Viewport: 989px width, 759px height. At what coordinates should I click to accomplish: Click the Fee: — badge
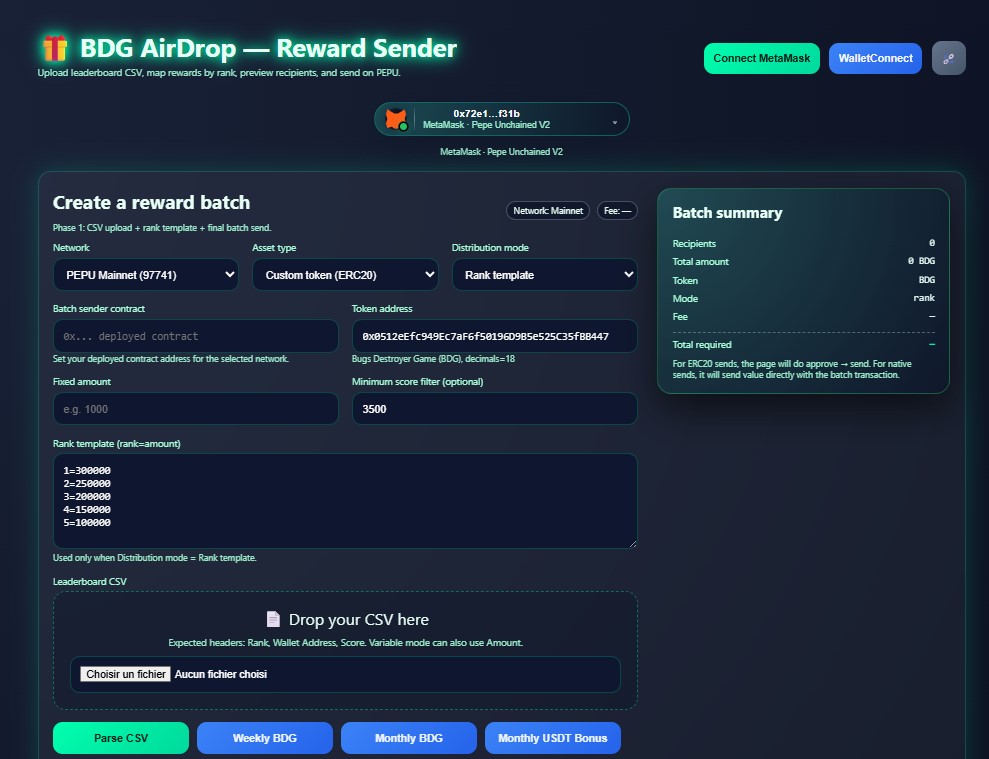(617, 211)
